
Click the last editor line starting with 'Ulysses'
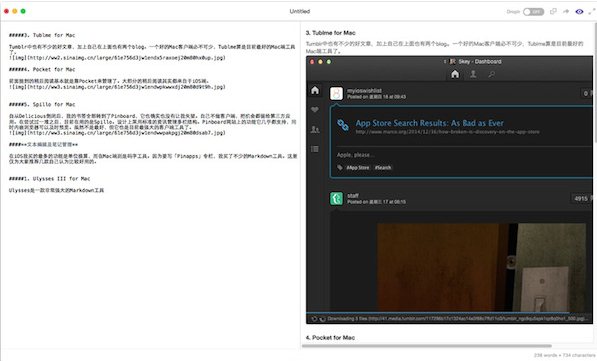[x=56, y=190]
